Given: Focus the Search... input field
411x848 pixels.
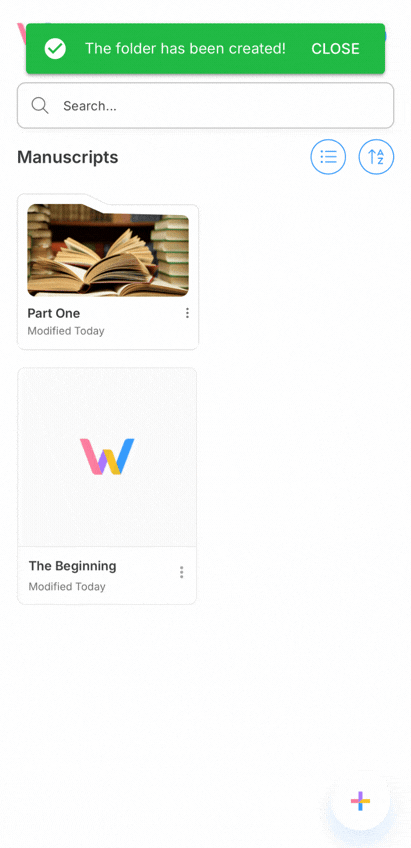Looking at the screenshot, I should point(206,105).
